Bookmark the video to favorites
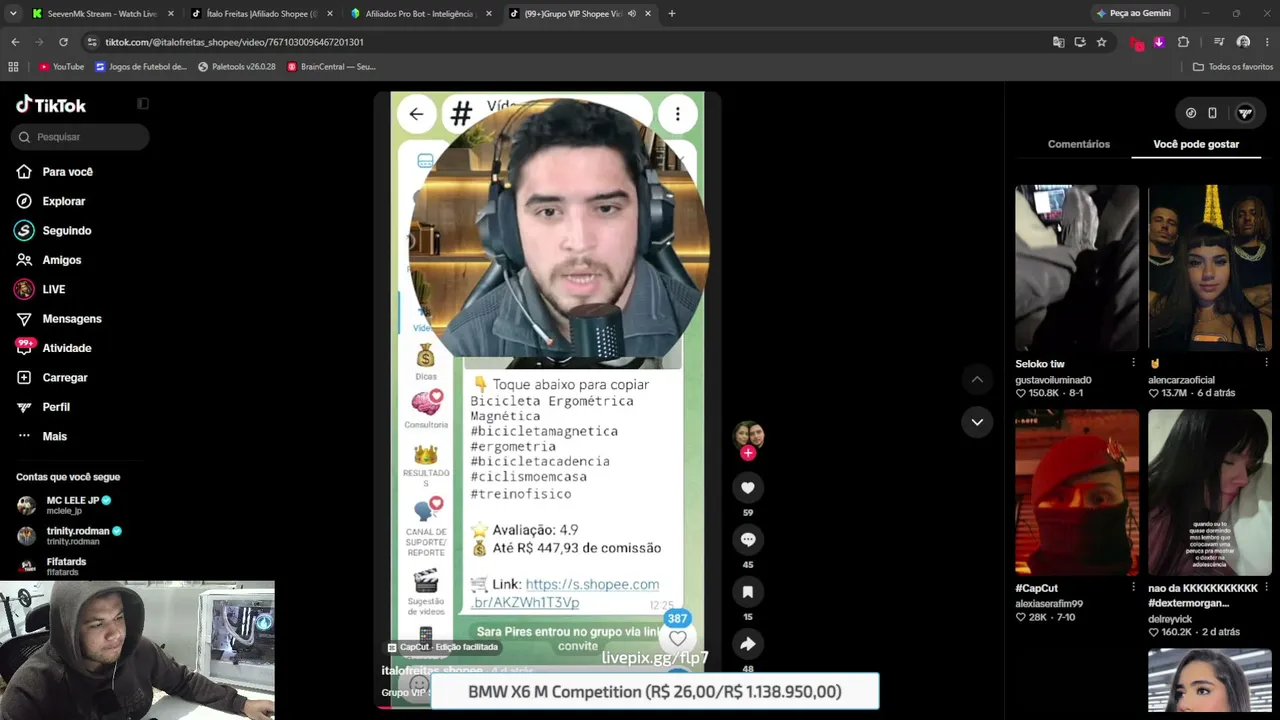 point(747,592)
